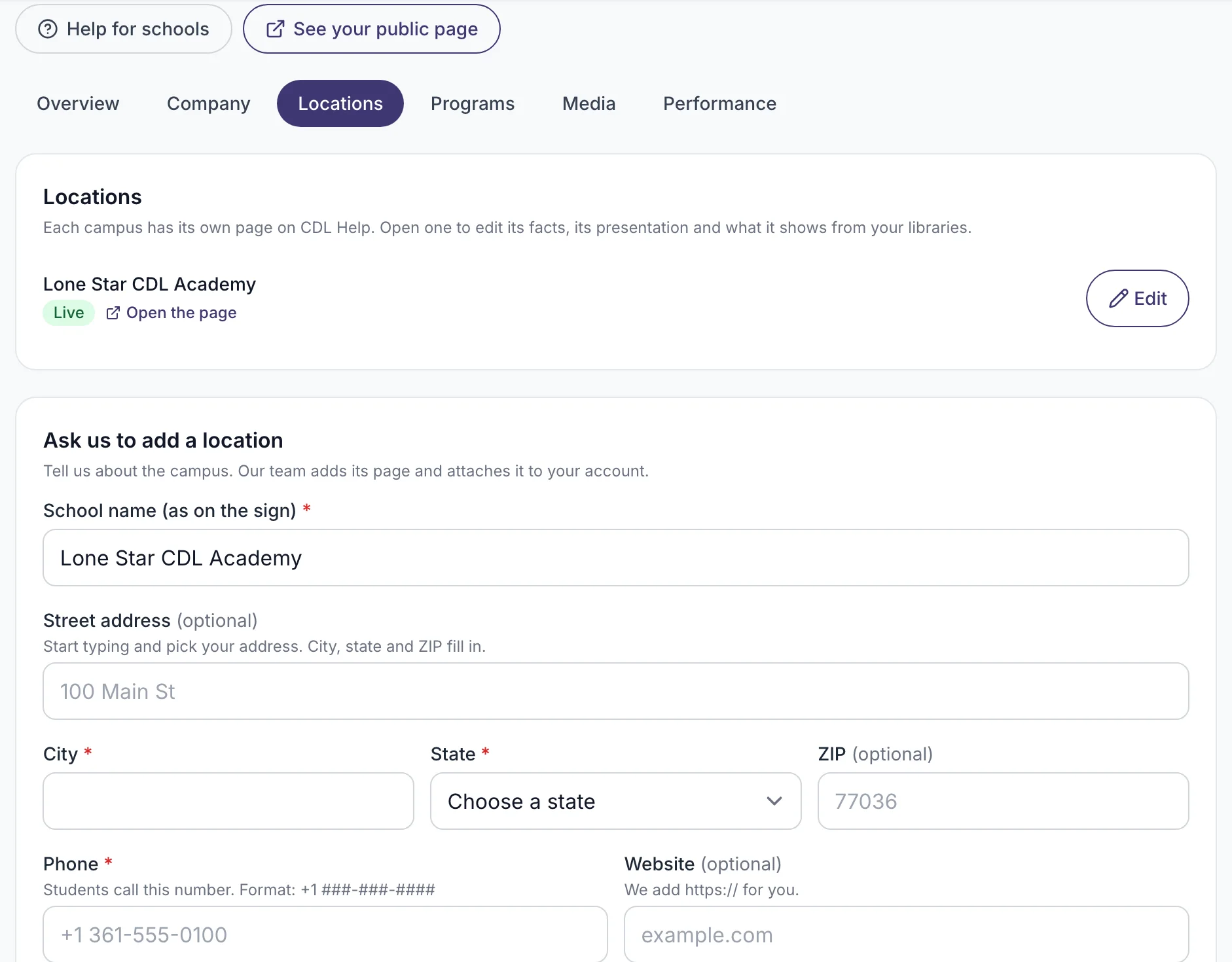1232x962 pixels.
Task: Click into the City input field
Action: pos(228,801)
